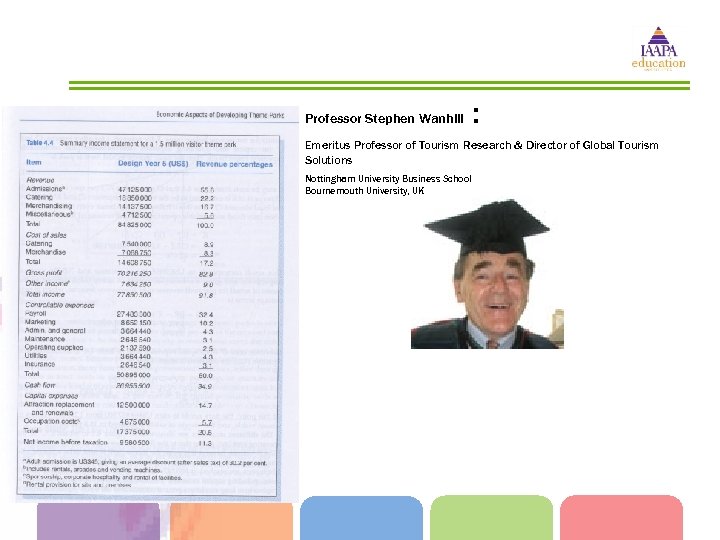Viewport: 720px width, 540px height.
Task: Select the 'Utilities' row label
Action: tap(35, 356)
